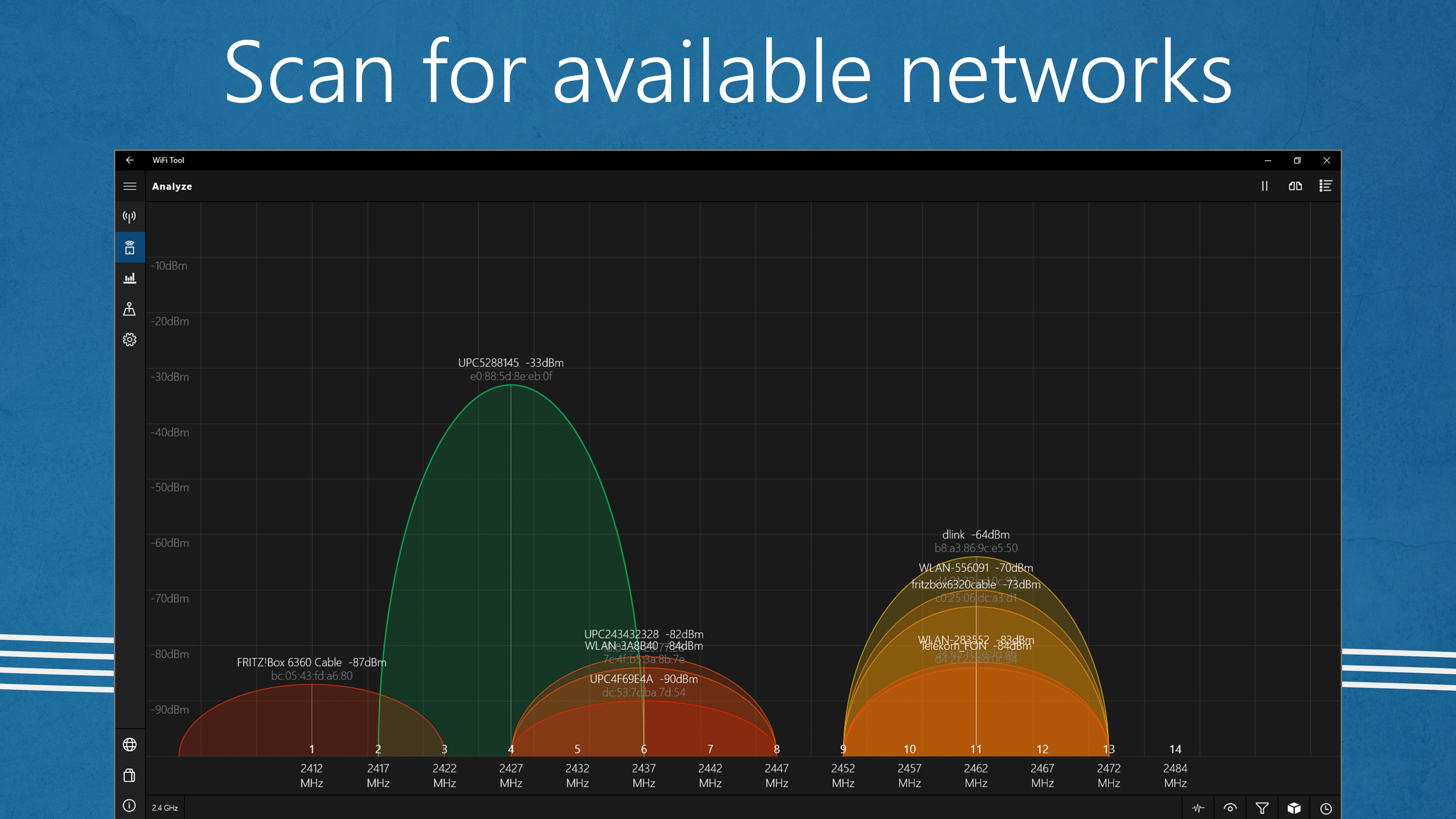
Task: Select the Analyze router icon in sidebar
Action: 129,248
